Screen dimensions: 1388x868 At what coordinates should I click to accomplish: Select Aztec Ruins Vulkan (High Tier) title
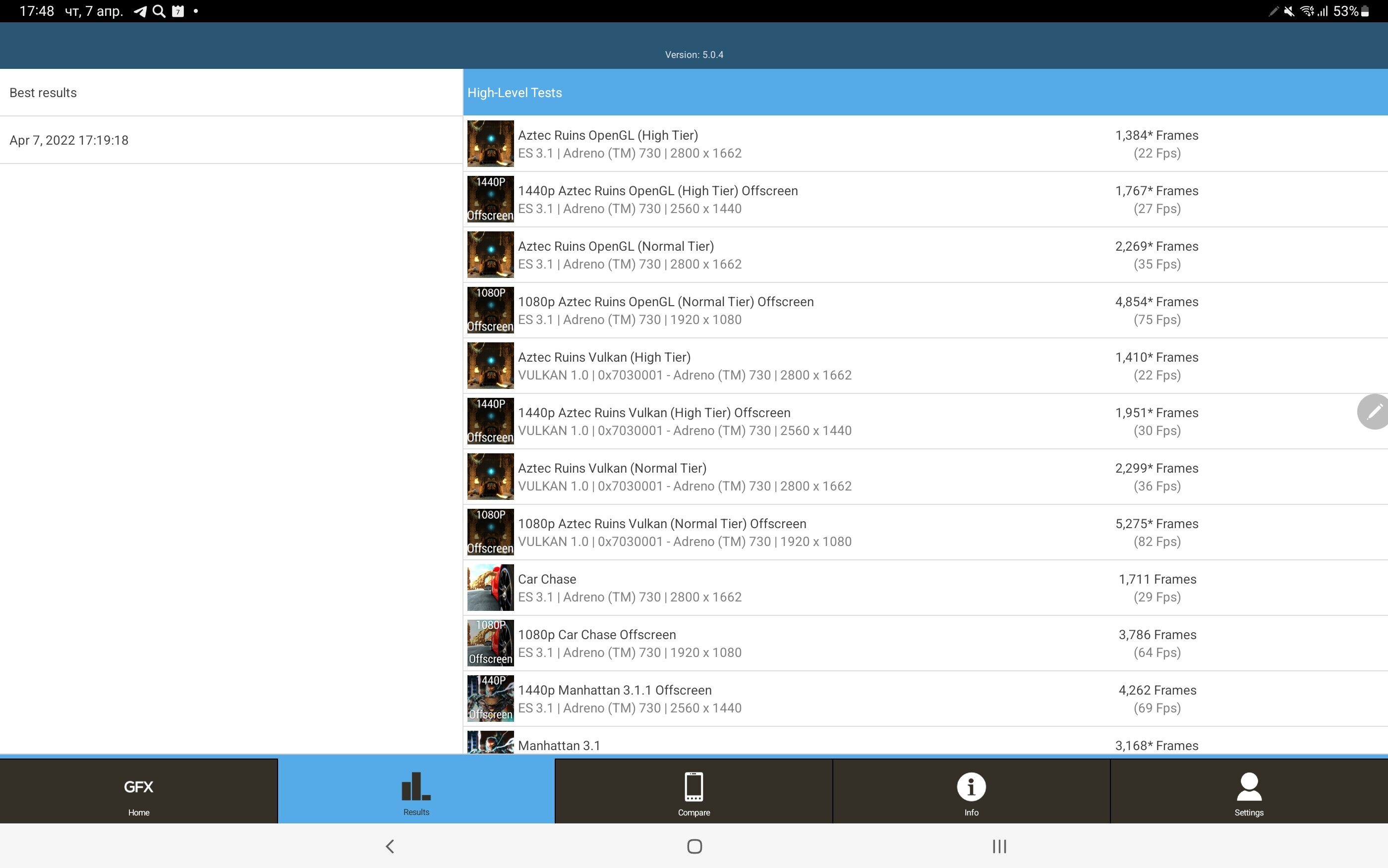click(604, 357)
